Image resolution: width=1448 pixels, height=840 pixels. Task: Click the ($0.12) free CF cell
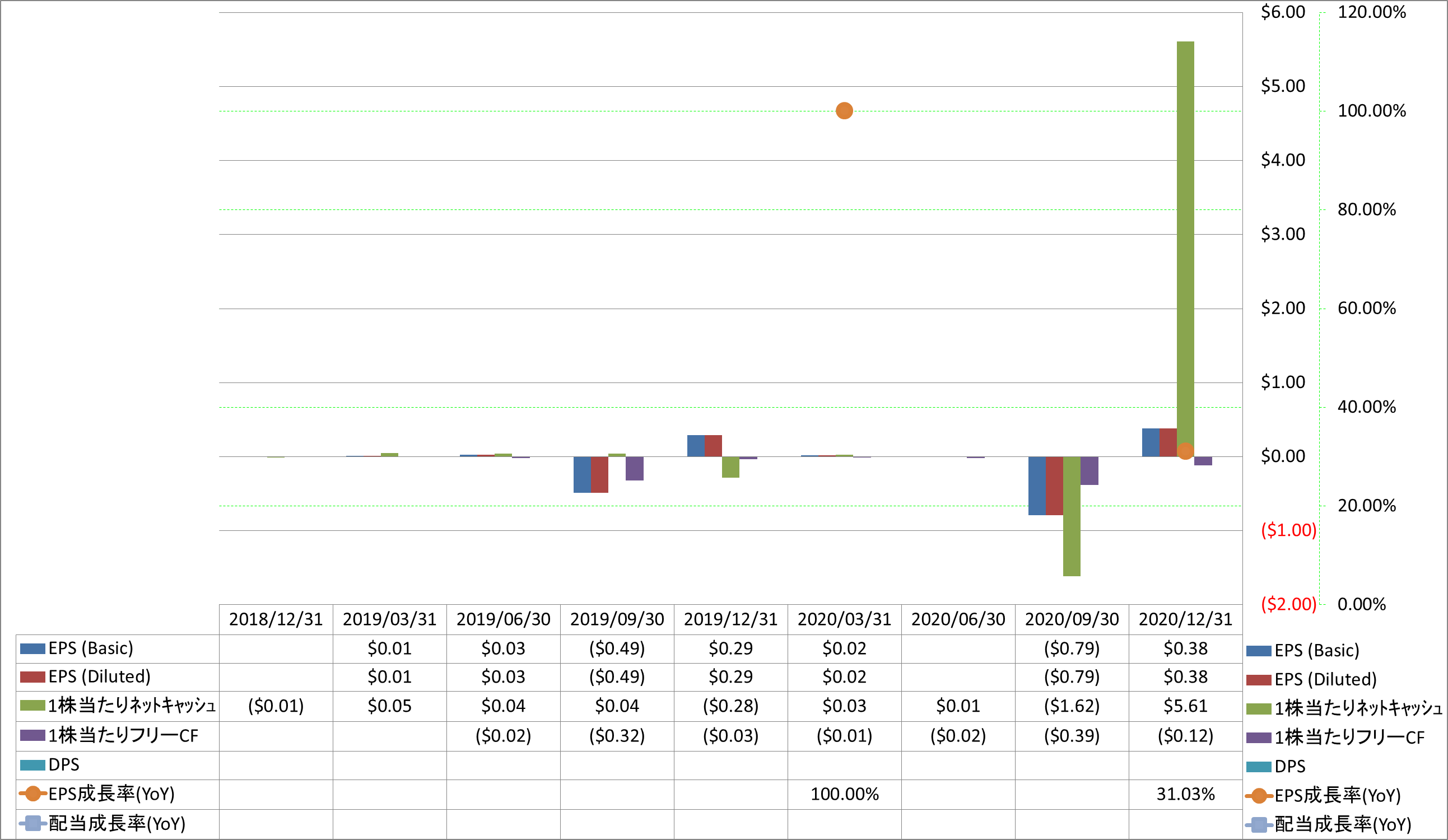click(1185, 736)
